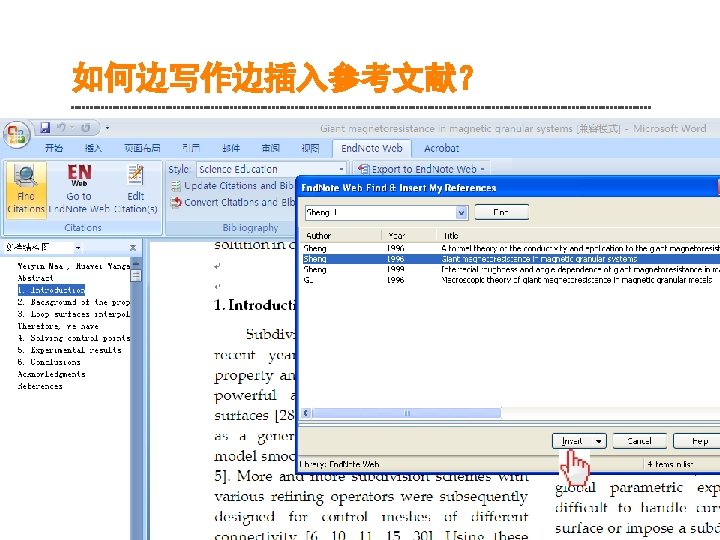Click Update Citations and Bibliography
The image size is (720, 540).
233,186
